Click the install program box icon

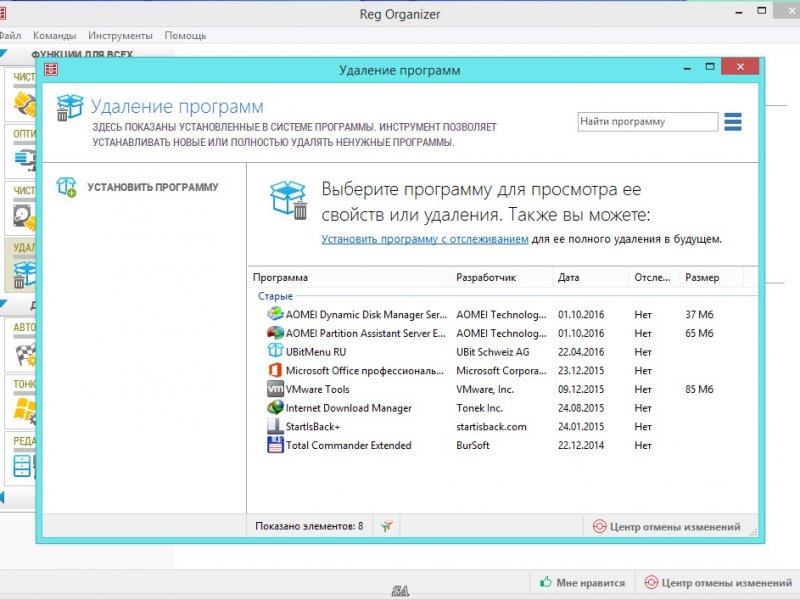pyautogui.click(x=66, y=187)
